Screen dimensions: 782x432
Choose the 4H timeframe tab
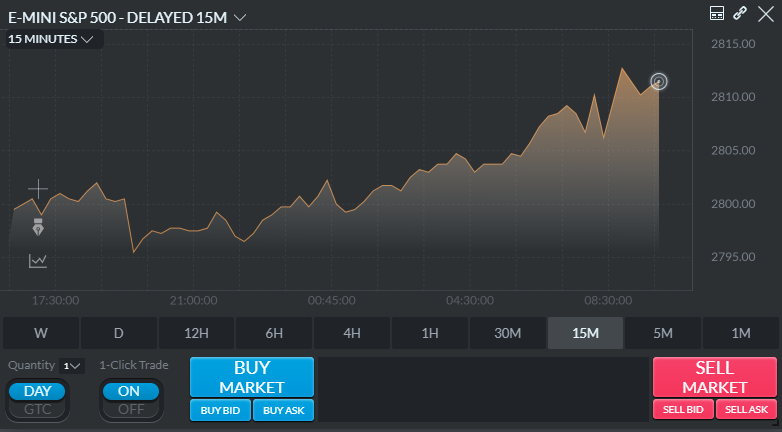pyautogui.click(x=352, y=333)
